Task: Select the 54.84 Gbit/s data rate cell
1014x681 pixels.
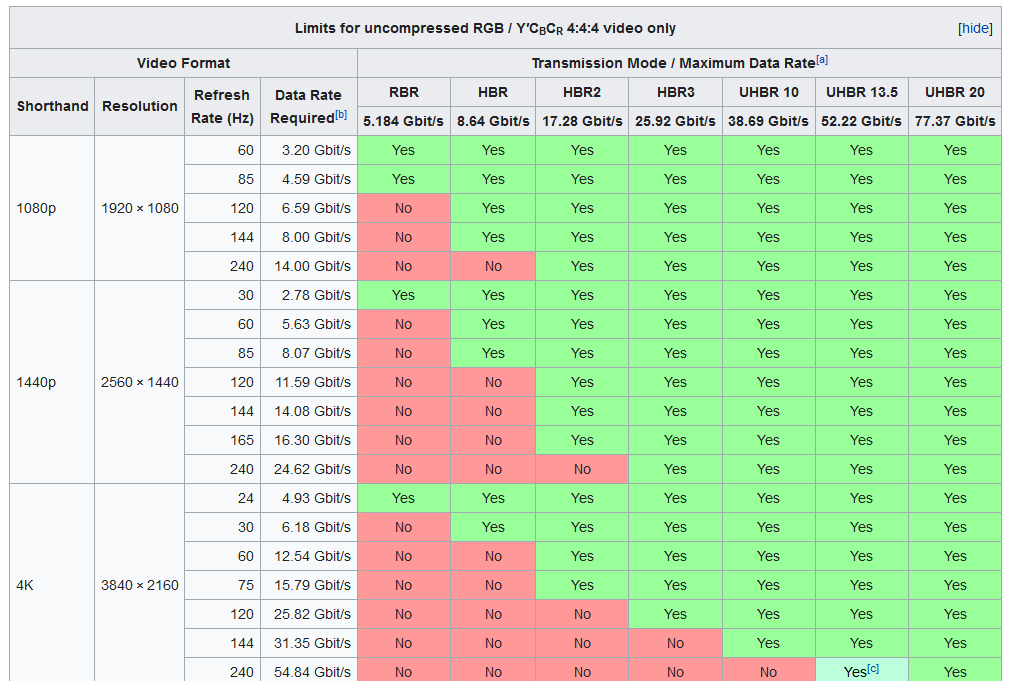Action: click(x=308, y=670)
